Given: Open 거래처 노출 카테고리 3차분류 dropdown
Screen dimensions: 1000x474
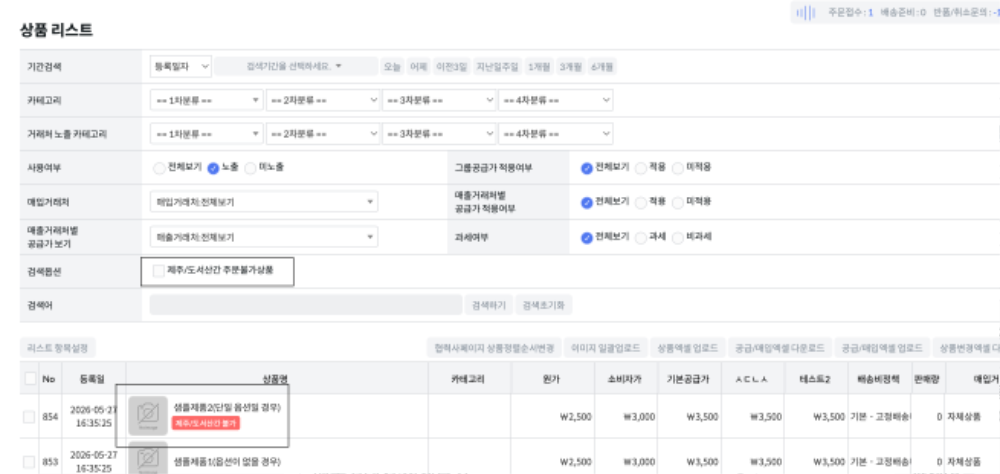Looking at the screenshot, I should (439, 134).
